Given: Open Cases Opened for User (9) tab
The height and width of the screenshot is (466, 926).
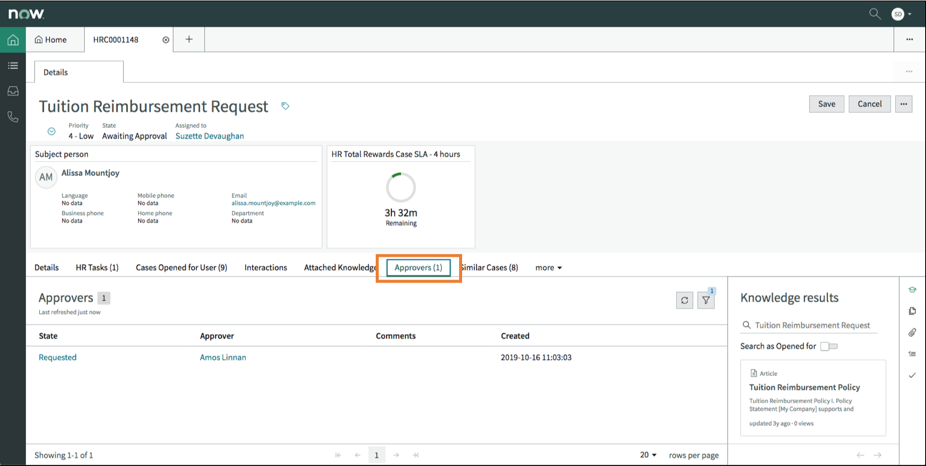Looking at the screenshot, I should (181, 268).
